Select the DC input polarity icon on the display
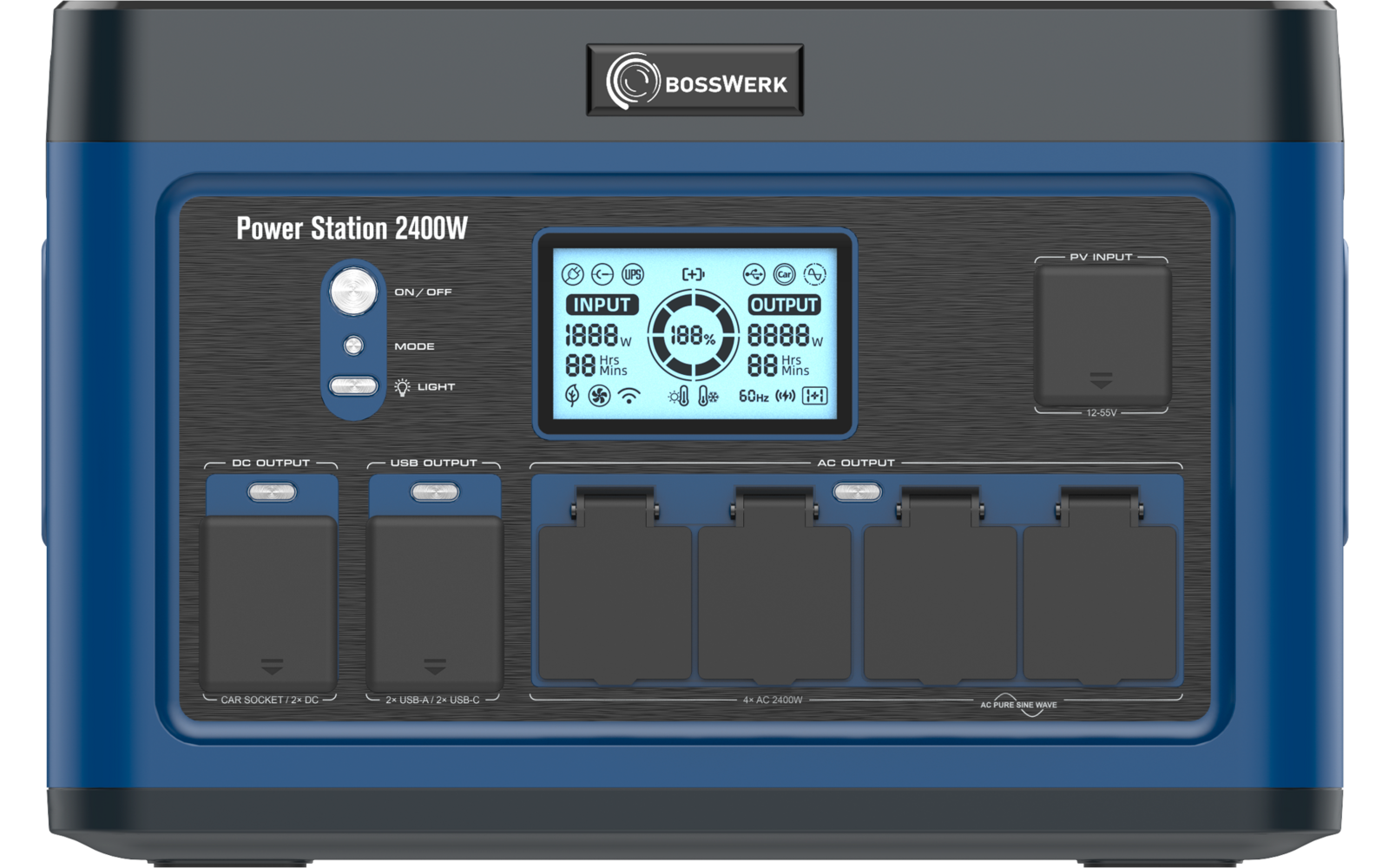 (x=602, y=275)
